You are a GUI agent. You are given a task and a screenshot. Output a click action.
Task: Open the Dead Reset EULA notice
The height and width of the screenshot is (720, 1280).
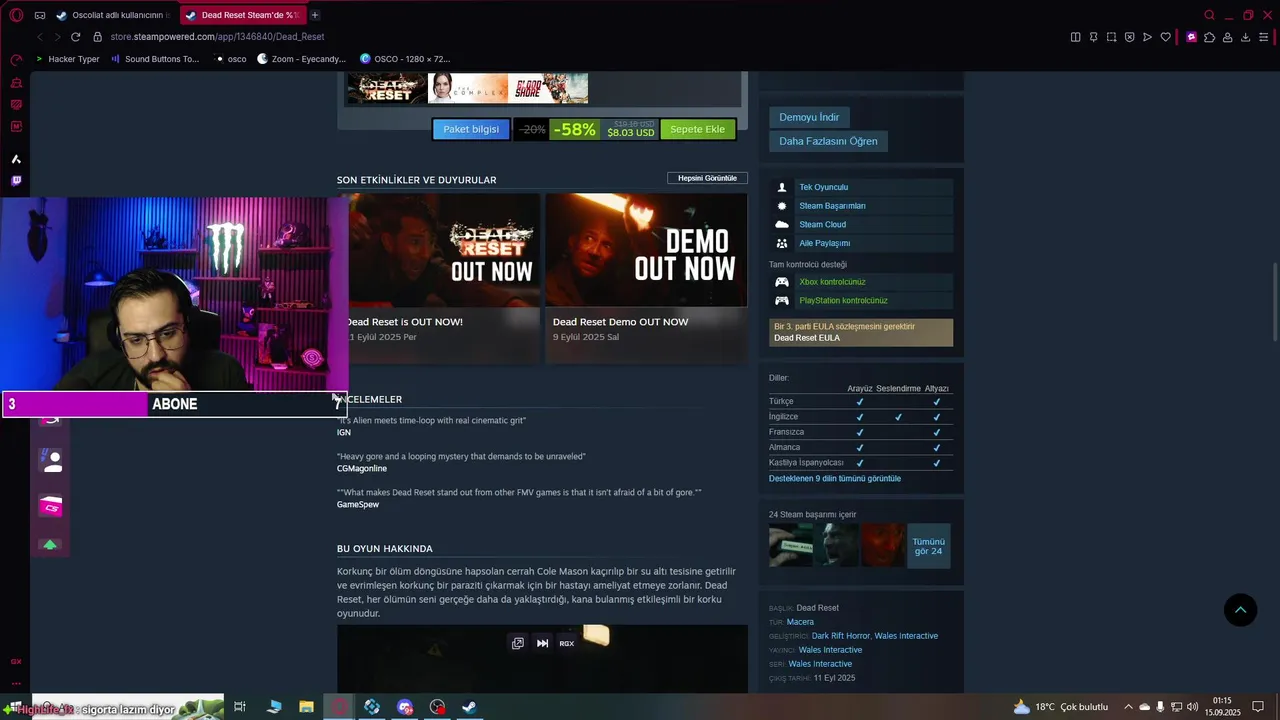pos(861,332)
